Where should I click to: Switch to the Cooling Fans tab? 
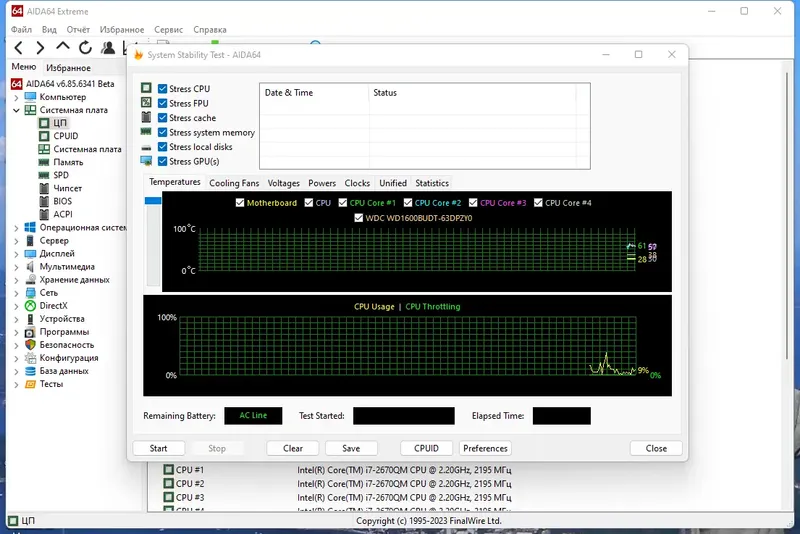(234, 183)
